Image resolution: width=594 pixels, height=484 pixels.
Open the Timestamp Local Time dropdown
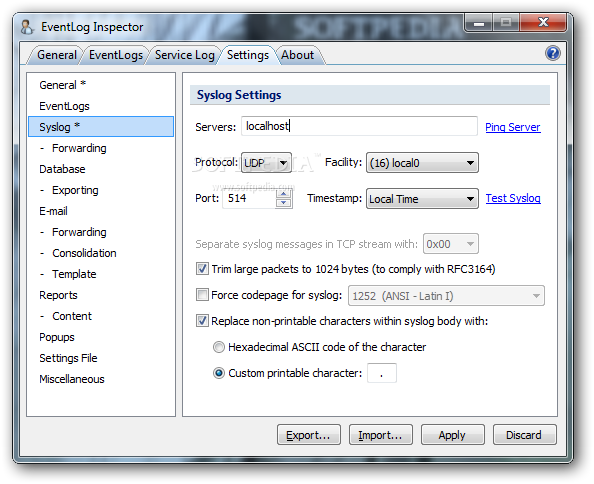point(422,199)
